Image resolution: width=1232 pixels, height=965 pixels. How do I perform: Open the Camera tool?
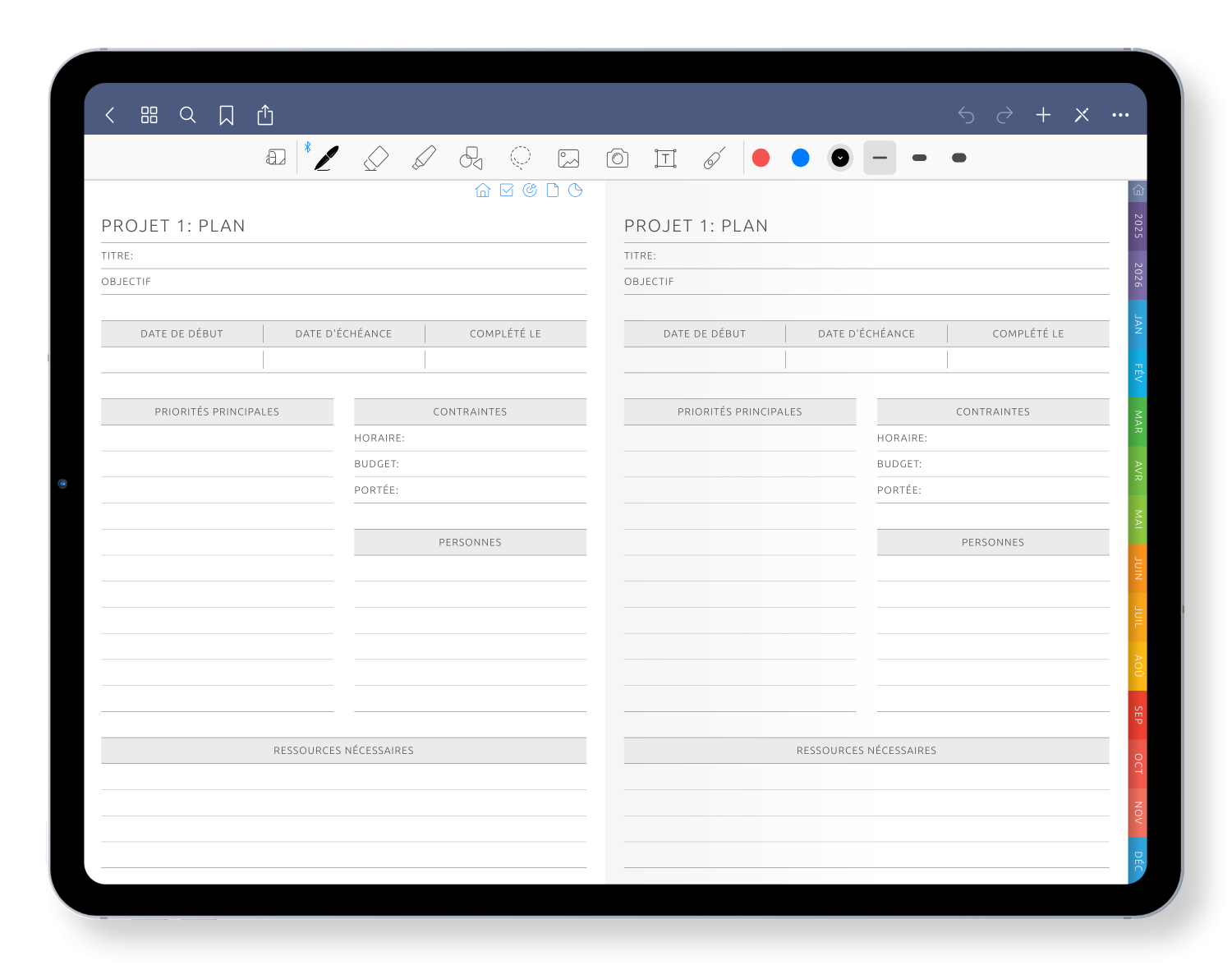tap(617, 158)
